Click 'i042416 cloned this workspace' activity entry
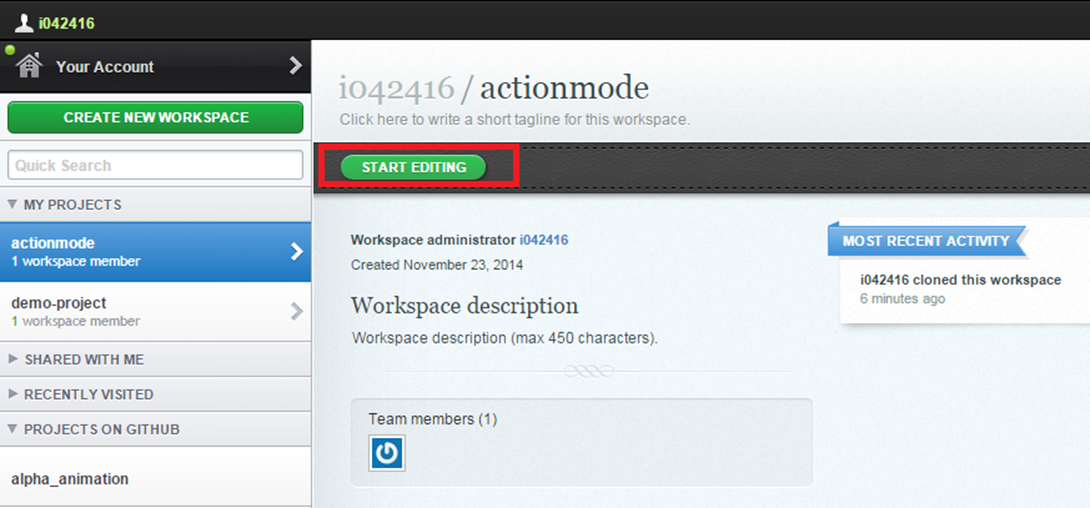 [x=961, y=280]
